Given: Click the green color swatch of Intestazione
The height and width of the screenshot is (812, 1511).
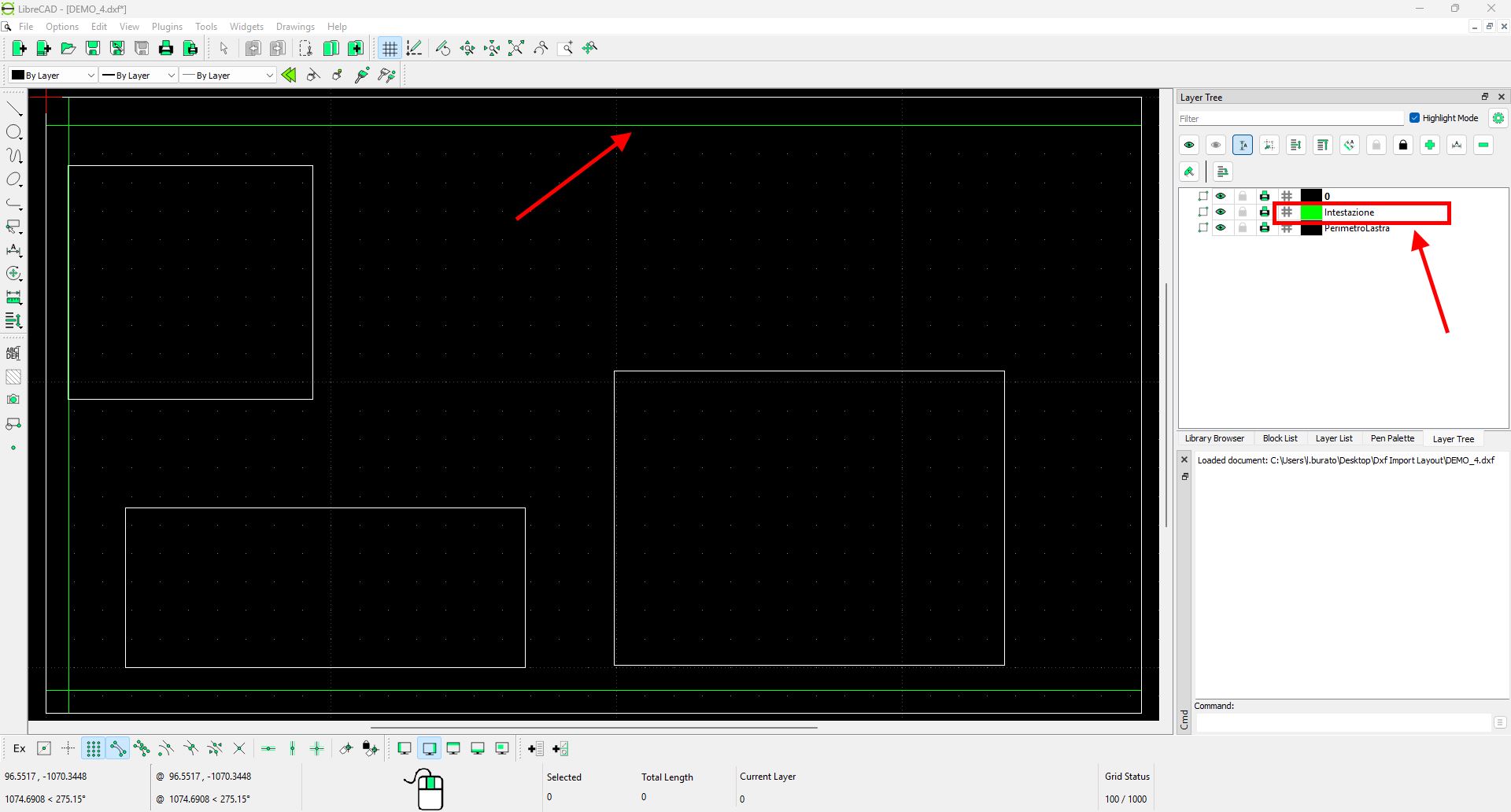Looking at the screenshot, I should (1311, 212).
